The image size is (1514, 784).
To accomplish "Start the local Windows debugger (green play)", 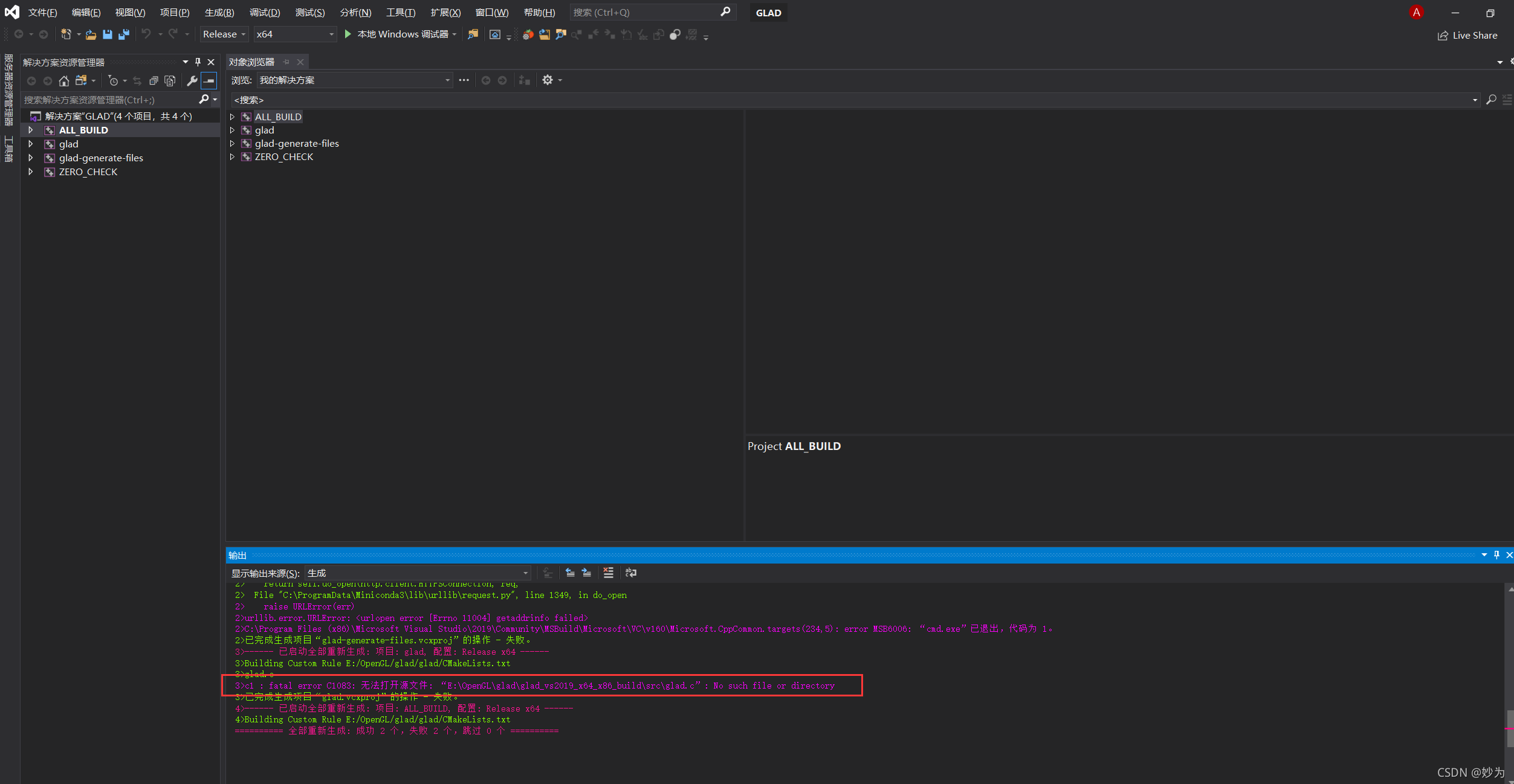I will [x=348, y=34].
